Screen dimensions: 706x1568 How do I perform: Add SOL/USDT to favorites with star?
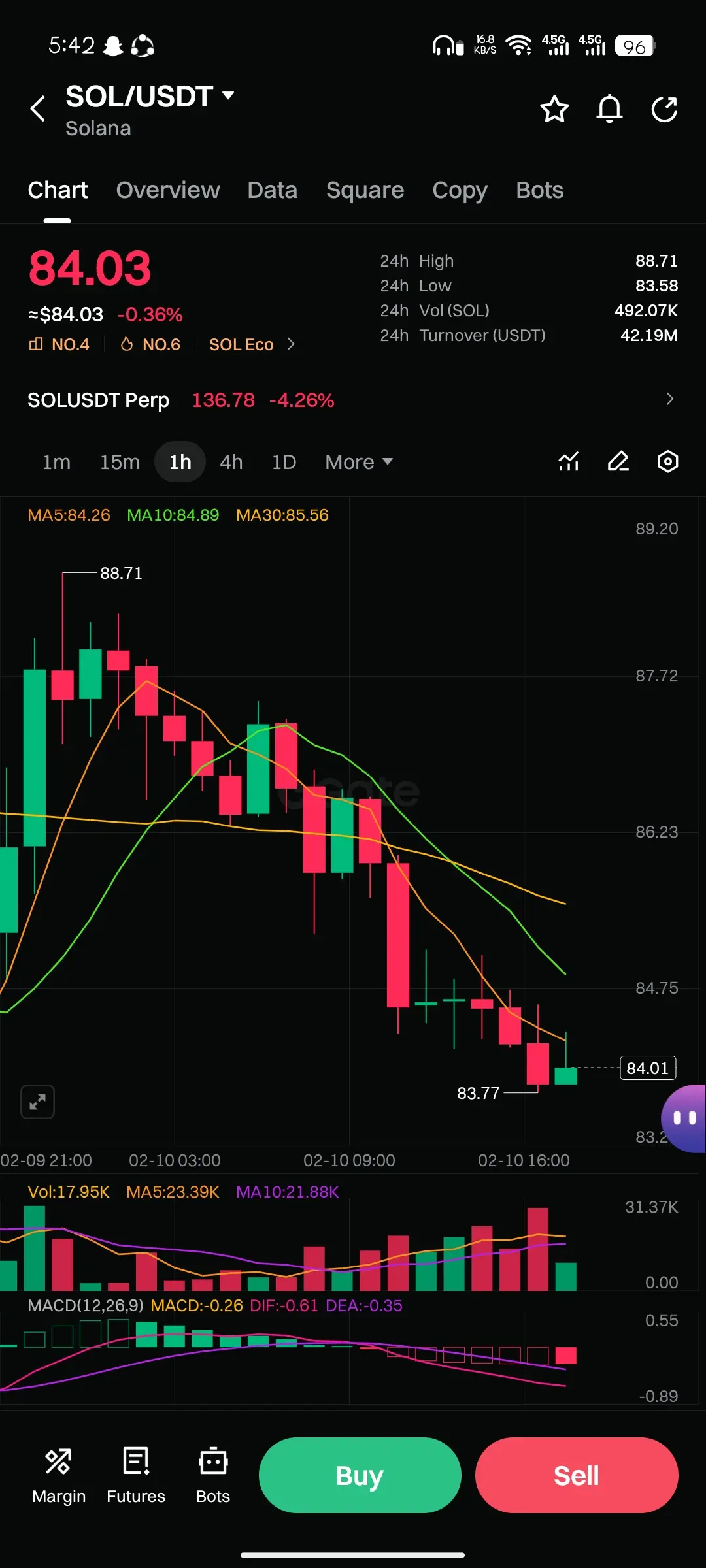[554, 109]
